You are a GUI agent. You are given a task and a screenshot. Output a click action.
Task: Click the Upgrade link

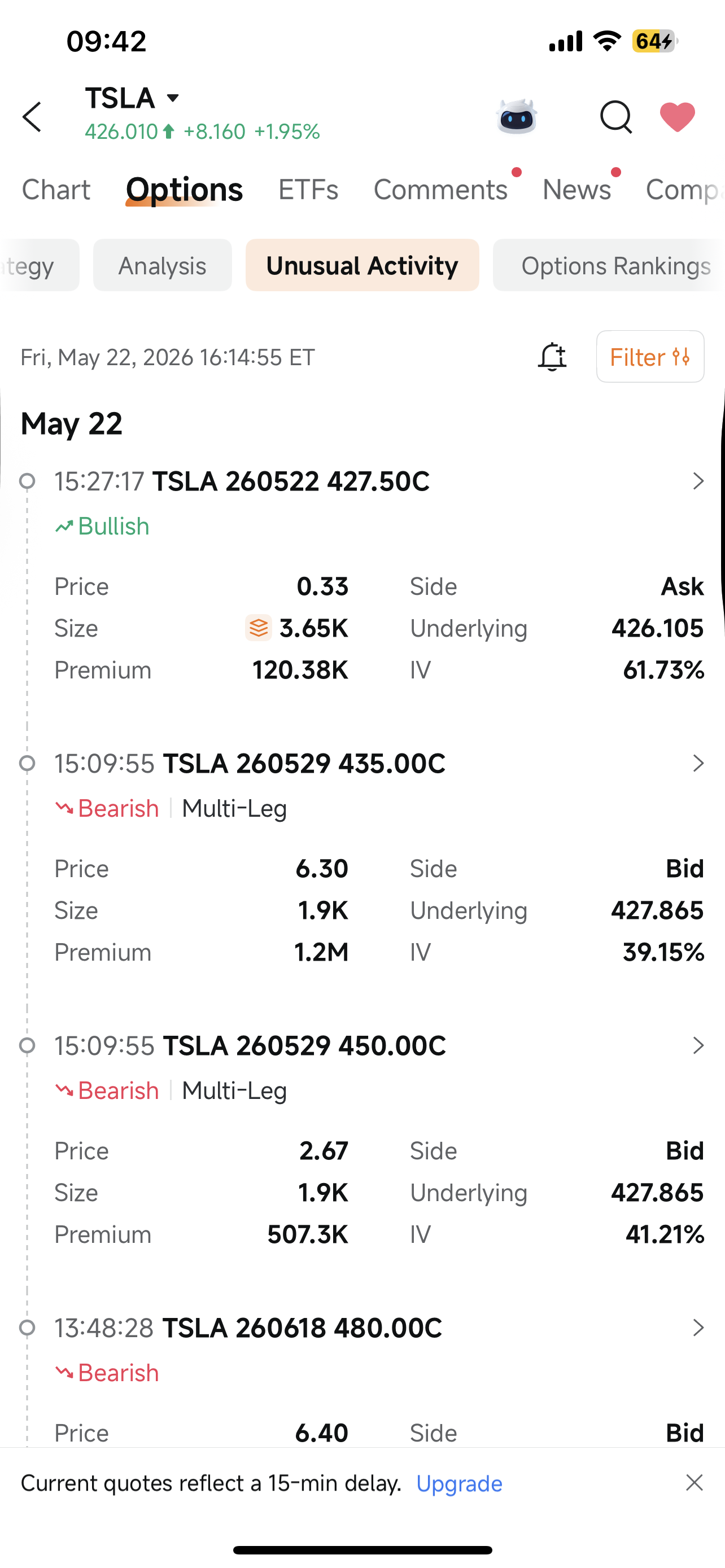click(x=459, y=1483)
